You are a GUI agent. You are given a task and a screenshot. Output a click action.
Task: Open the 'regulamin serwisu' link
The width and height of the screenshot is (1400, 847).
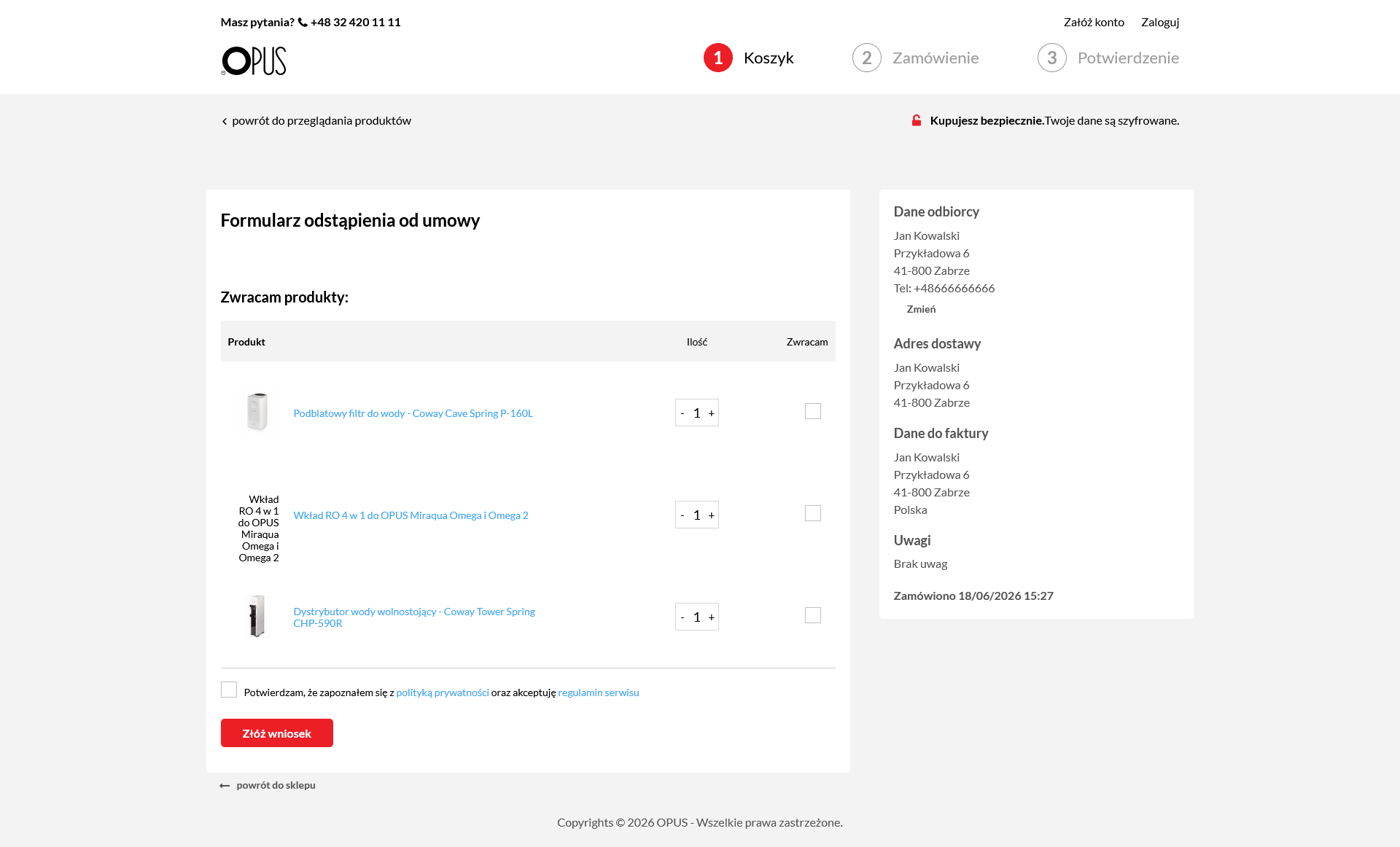599,692
